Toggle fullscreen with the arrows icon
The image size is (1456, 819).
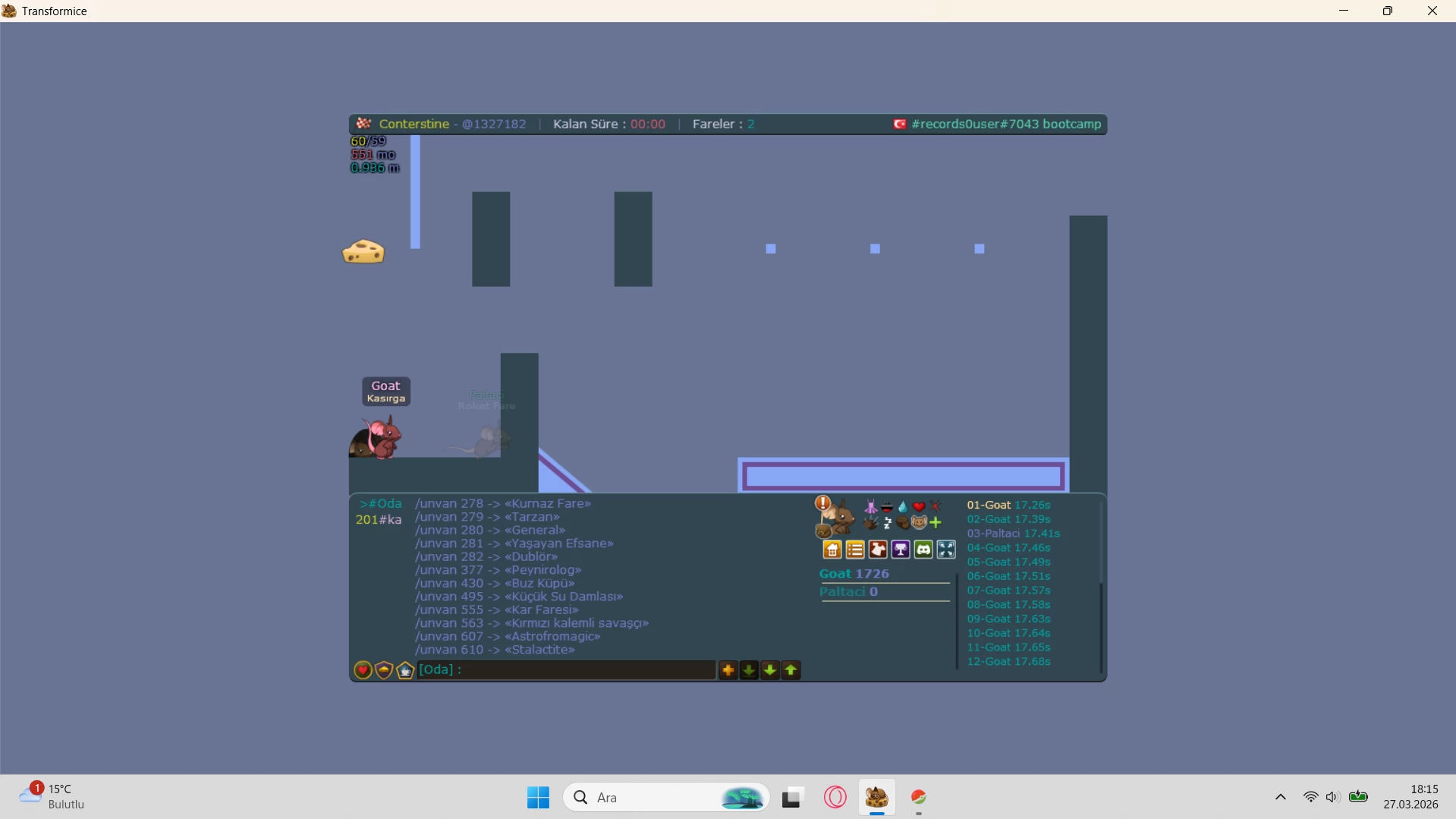coord(946,550)
